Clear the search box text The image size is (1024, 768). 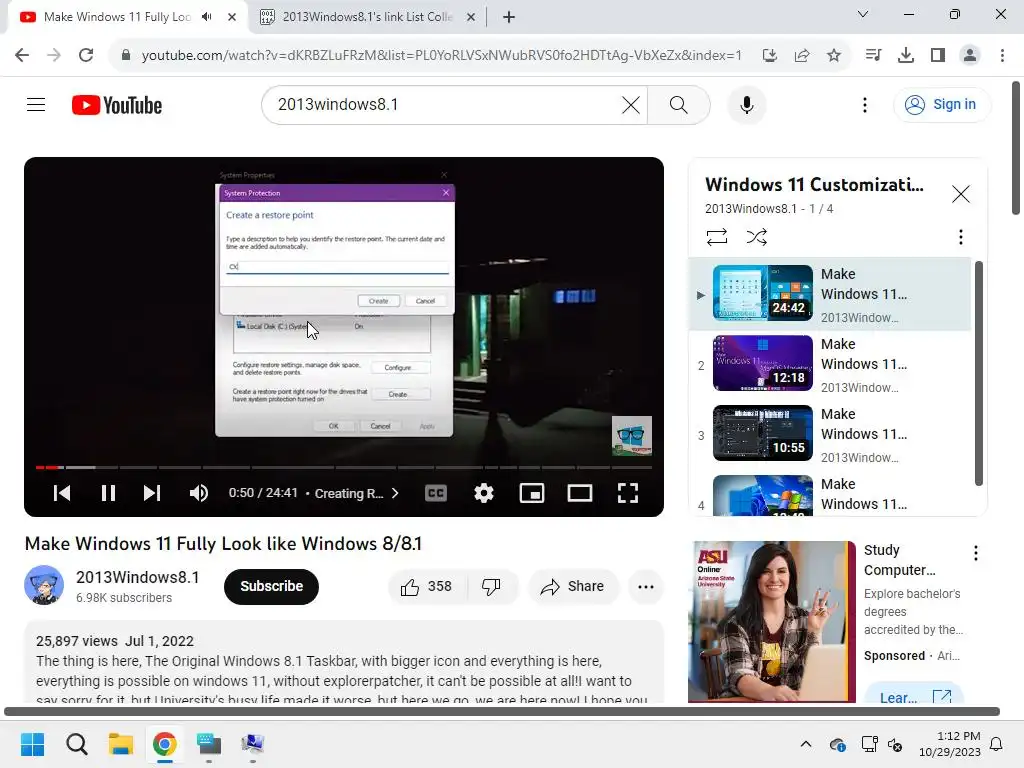click(630, 104)
